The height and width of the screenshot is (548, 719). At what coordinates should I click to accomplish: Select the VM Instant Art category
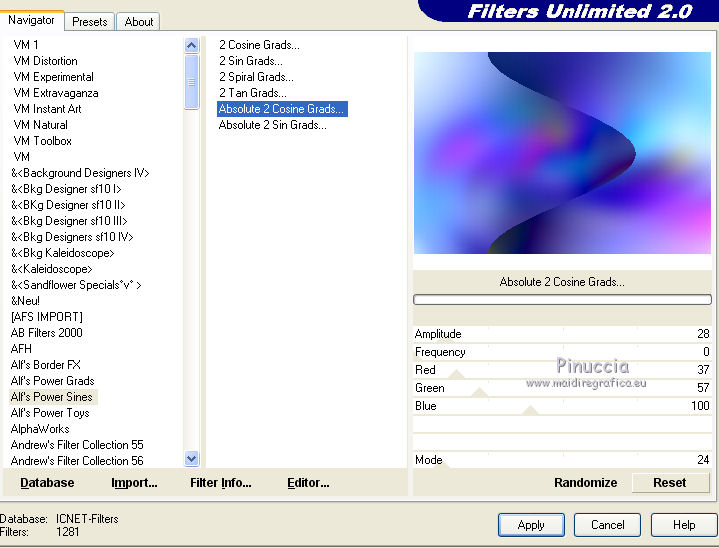[47, 109]
